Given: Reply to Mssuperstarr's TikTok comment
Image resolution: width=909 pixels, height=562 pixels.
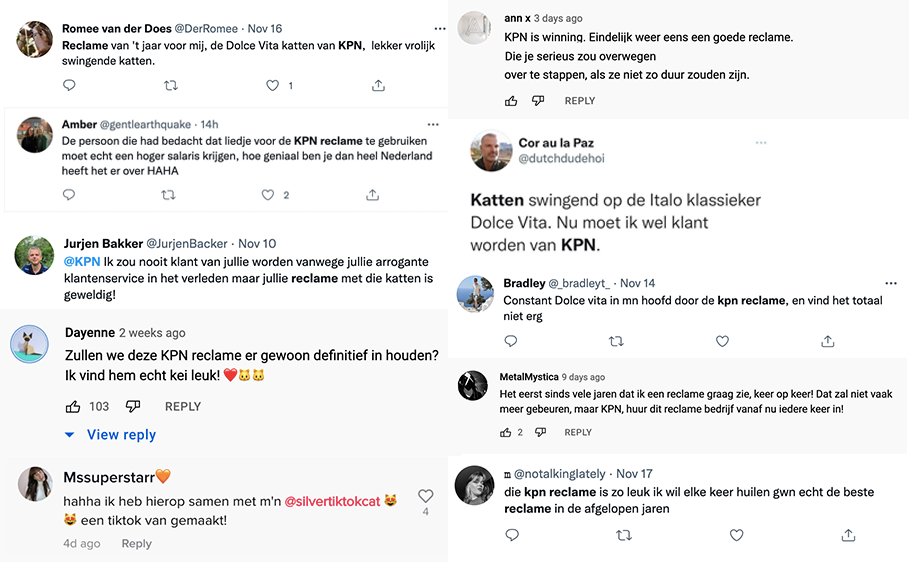Looking at the screenshot, I should click(136, 544).
